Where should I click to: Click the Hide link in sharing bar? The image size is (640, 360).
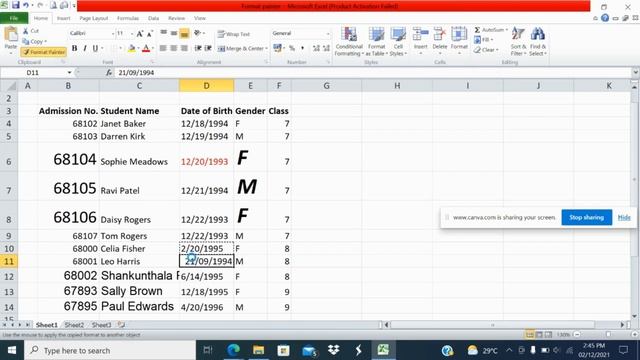(x=624, y=218)
